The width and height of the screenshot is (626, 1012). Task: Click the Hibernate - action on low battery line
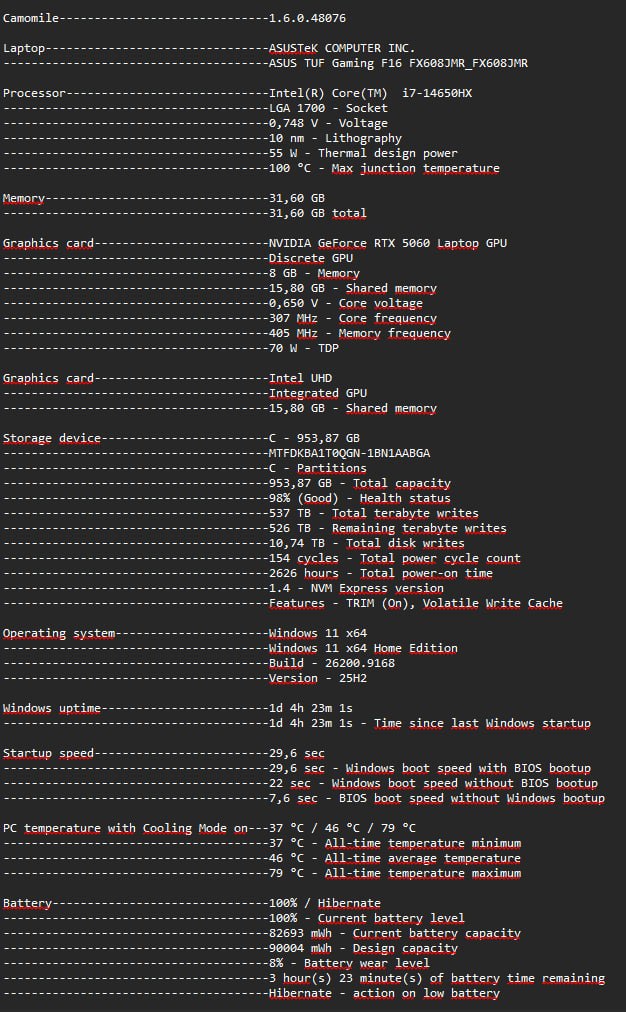385,993
